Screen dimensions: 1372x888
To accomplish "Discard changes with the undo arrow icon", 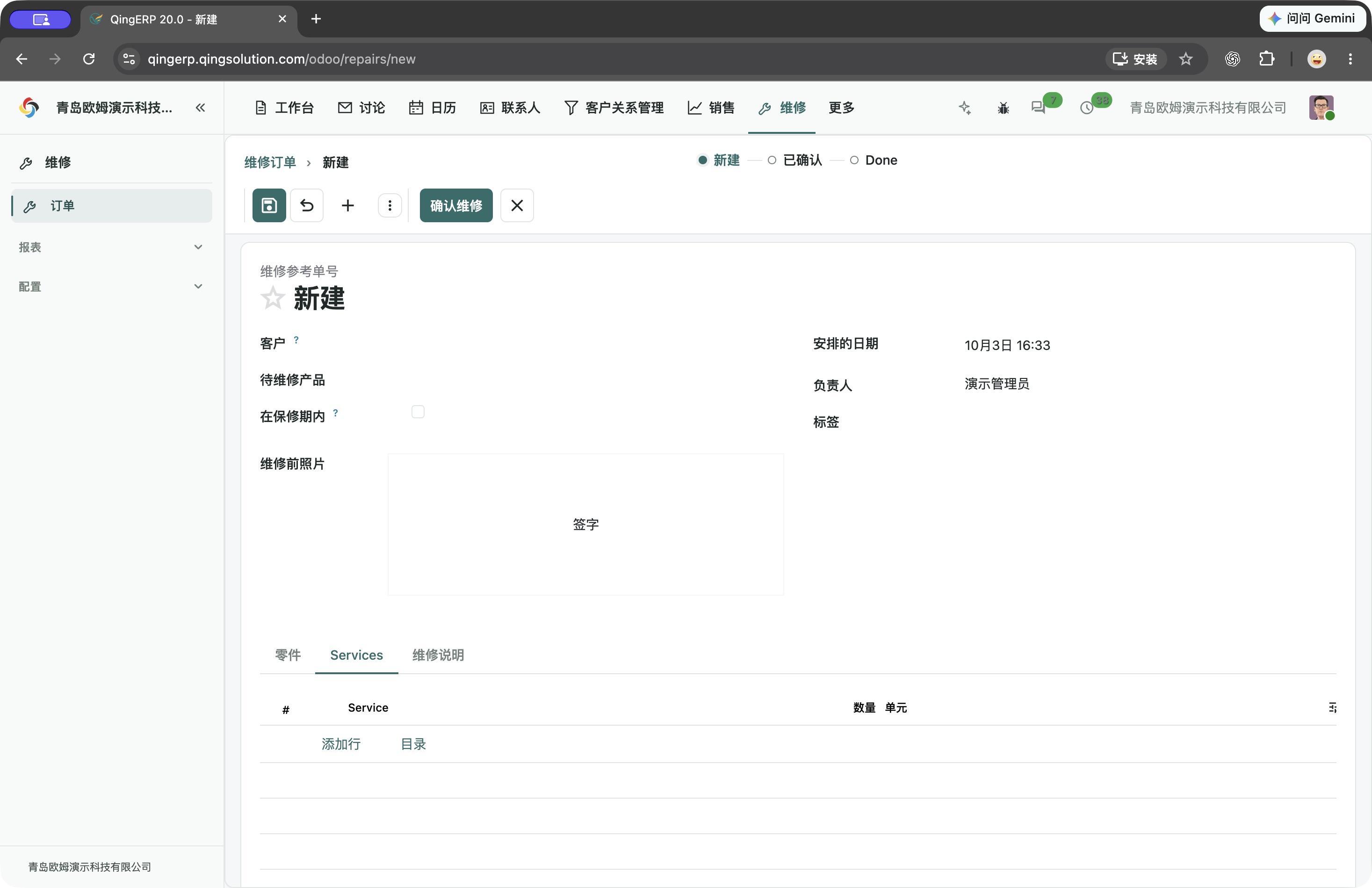I will pyautogui.click(x=307, y=205).
